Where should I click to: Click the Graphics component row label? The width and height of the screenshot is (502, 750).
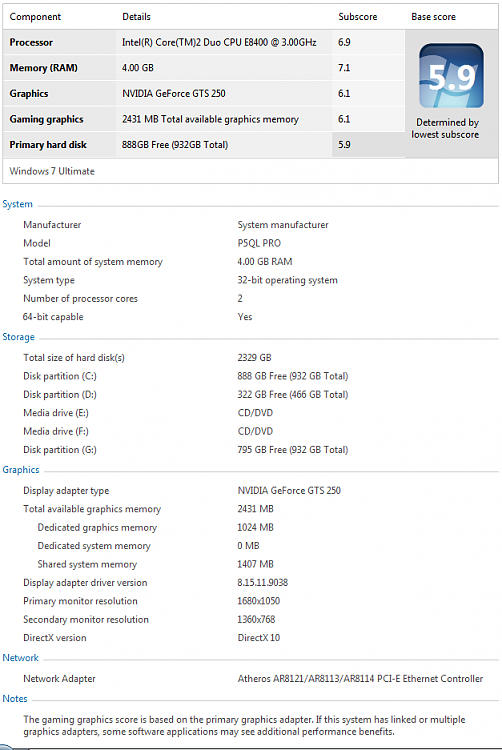tap(29, 93)
